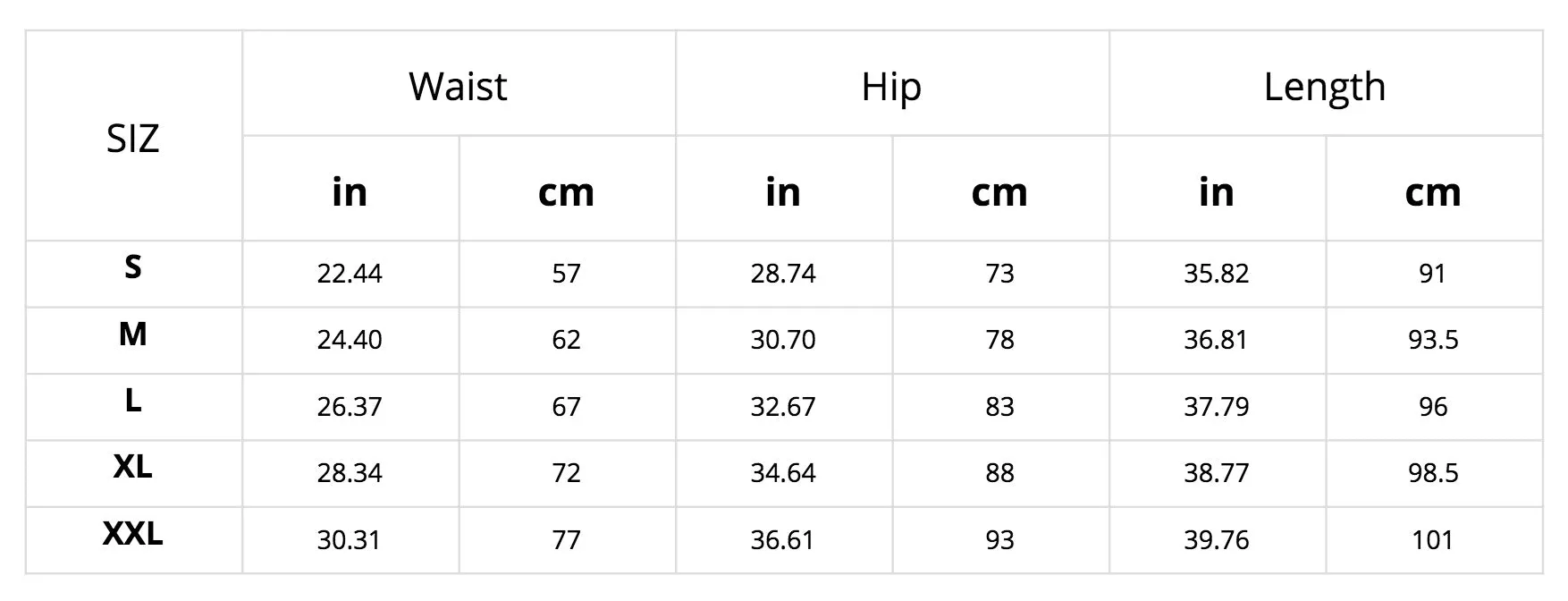
Task: Select the 93.5 length cm cell
Action: pos(1434,340)
